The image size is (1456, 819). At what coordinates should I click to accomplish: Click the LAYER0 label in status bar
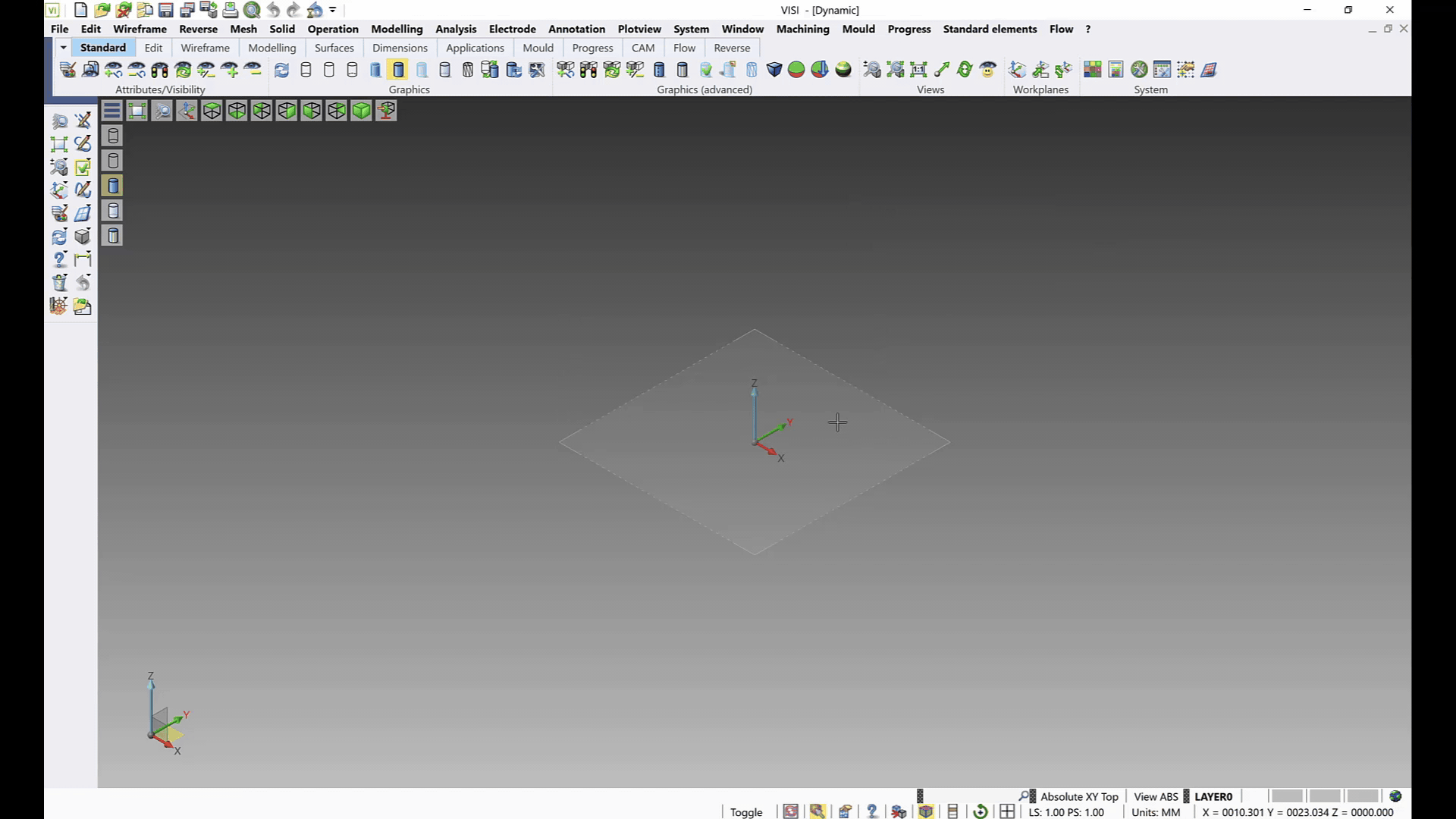point(1213,796)
